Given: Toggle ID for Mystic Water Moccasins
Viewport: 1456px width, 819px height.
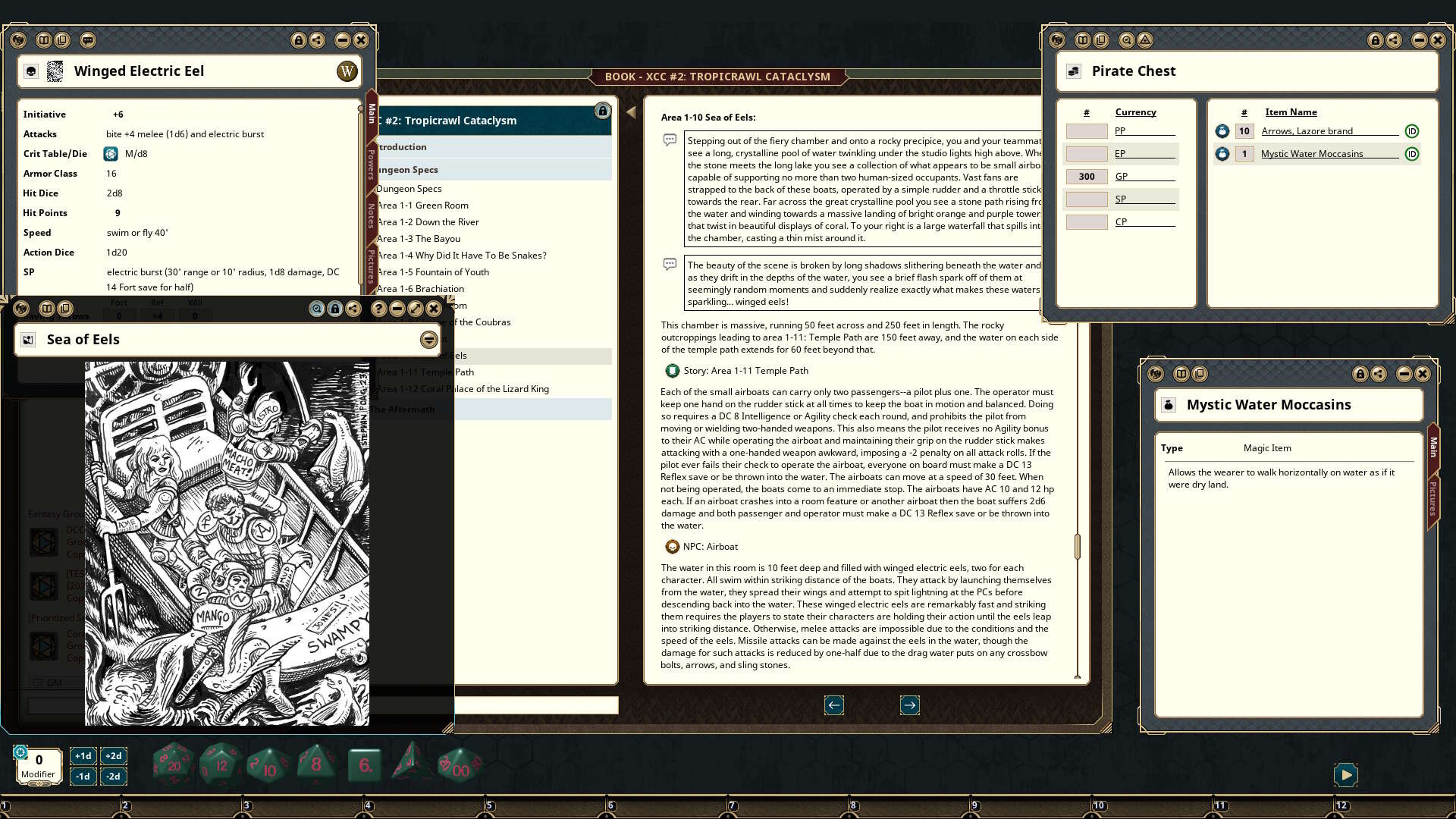Looking at the screenshot, I should [x=1413, y=153].
